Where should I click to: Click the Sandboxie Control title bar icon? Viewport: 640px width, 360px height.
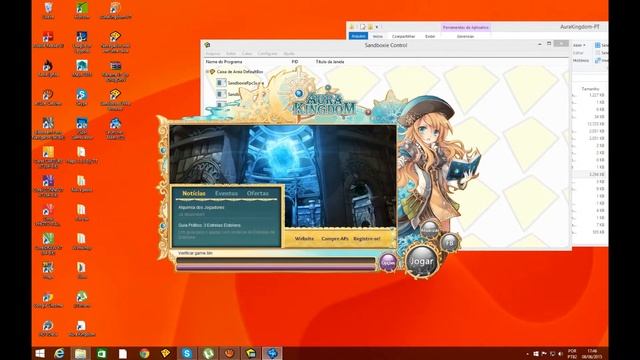(x=207, y=45)
